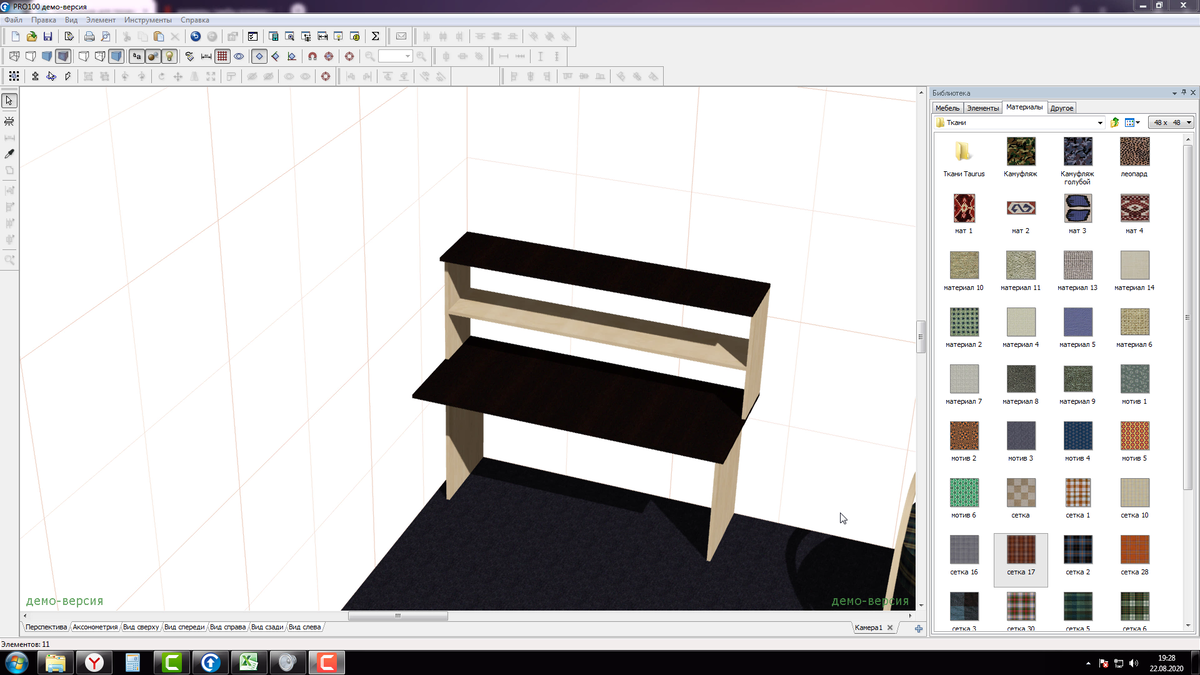Open the Правка menu
Viewport: 1200px width, 675px height.
[43, 20]
